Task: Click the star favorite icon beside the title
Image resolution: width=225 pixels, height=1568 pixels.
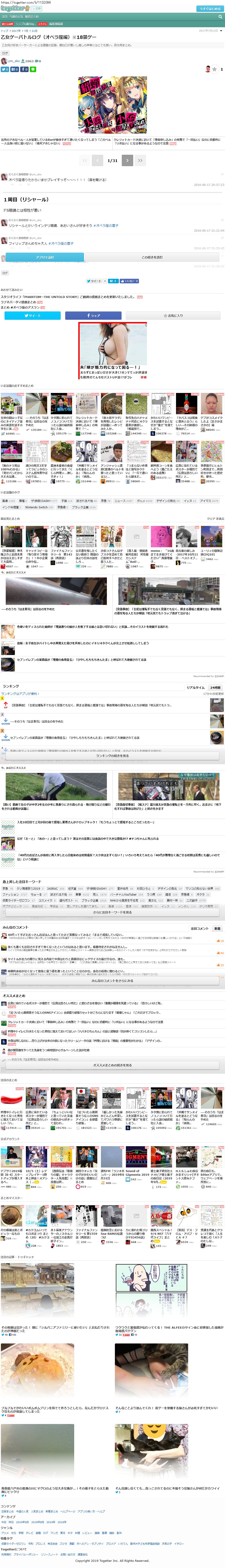Action: point(215,69)
